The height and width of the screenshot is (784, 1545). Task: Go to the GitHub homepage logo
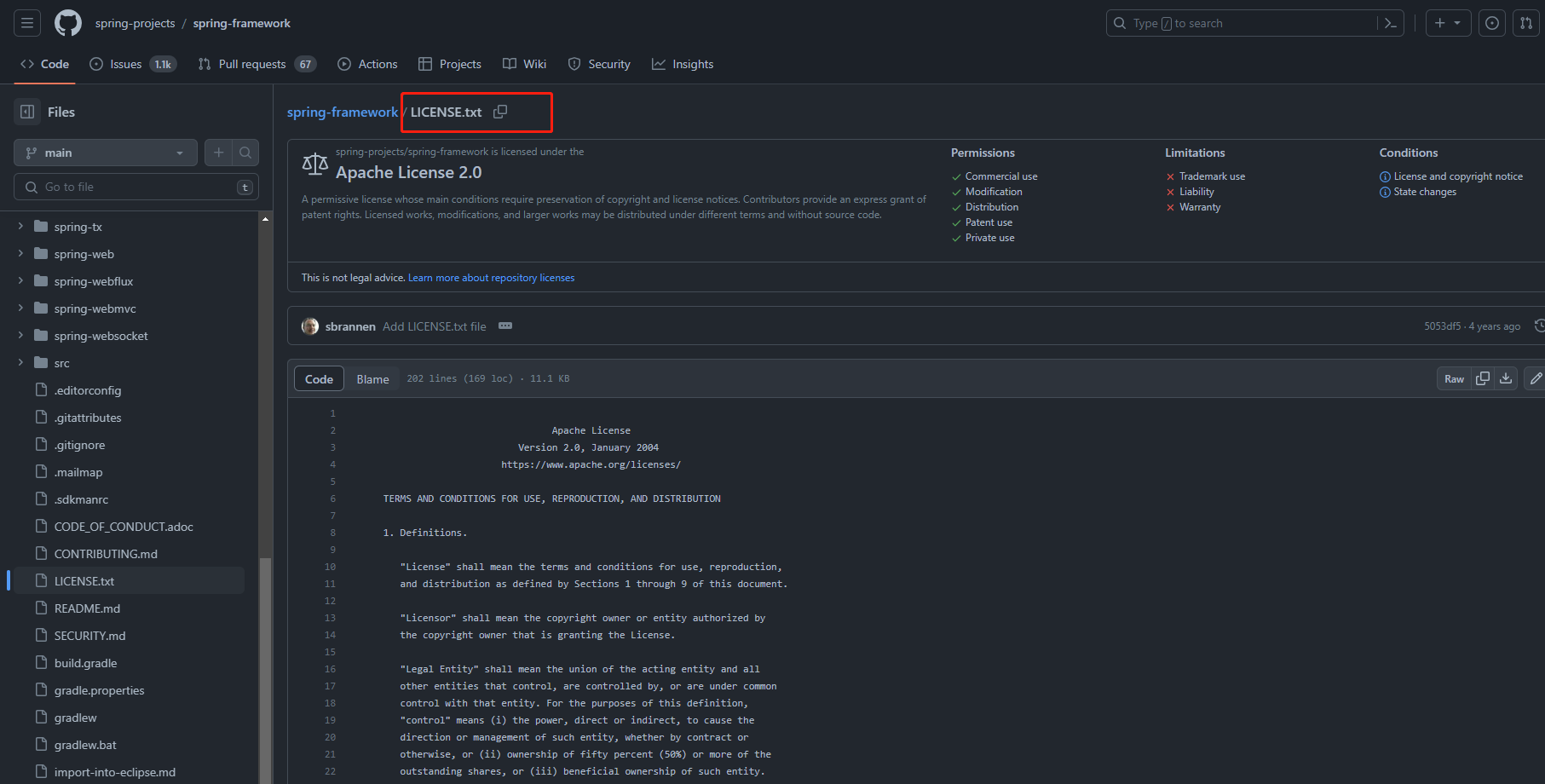tap(68, 23)
